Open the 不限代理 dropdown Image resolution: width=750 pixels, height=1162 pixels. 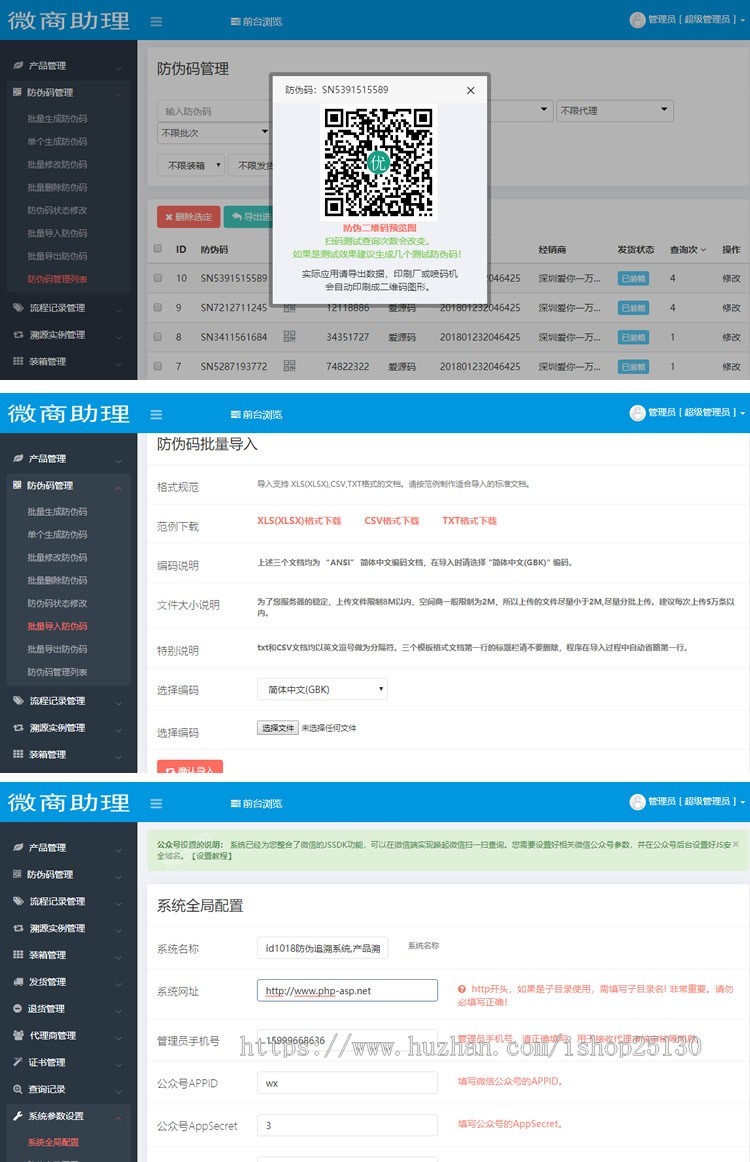pos(614,110)
